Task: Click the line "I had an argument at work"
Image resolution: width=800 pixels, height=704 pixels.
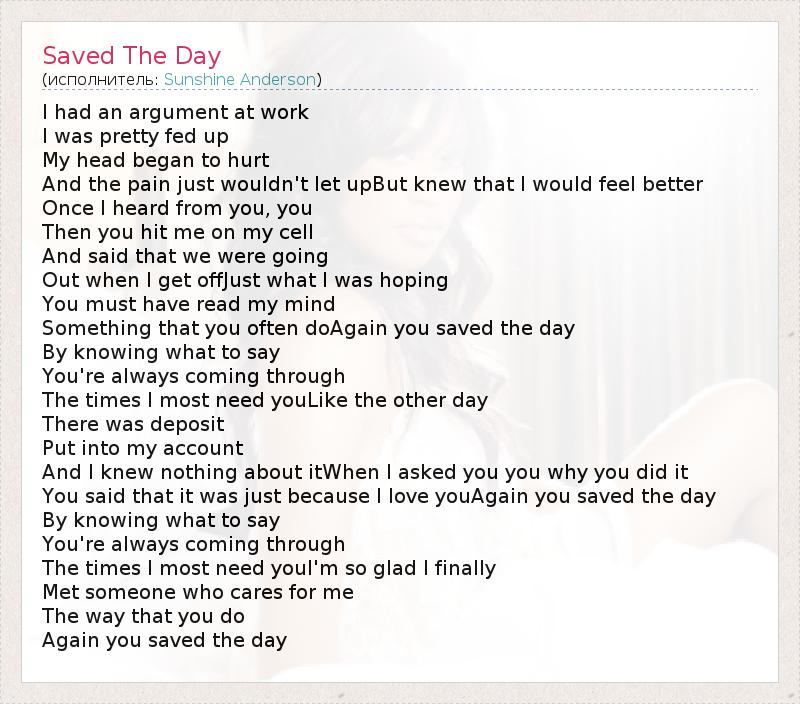Action: (x=175, y=112)
